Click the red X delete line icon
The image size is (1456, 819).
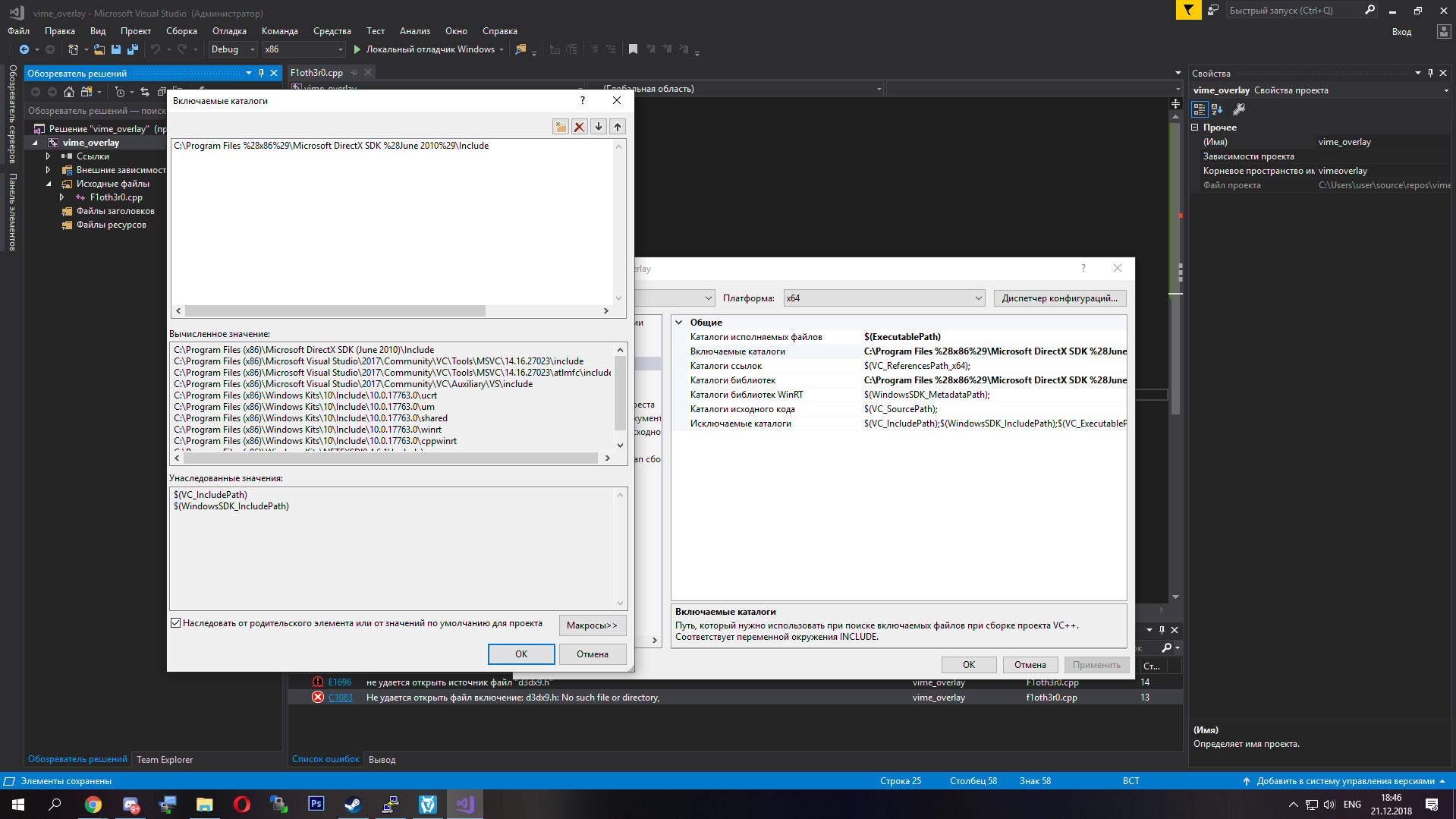click(579, 127)
